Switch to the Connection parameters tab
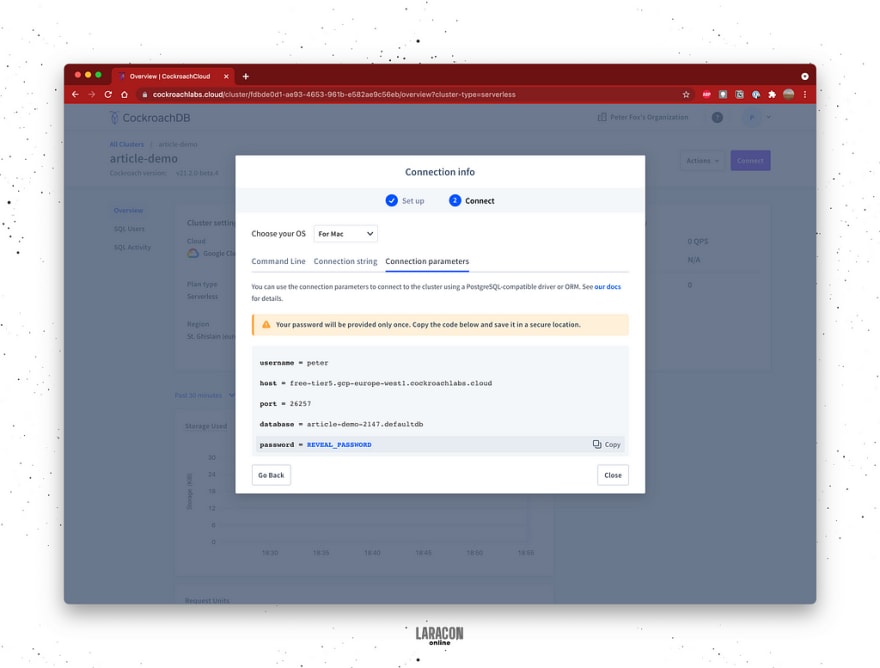Image resolution: width=880 pixels, height=668 pixels. 427,261
